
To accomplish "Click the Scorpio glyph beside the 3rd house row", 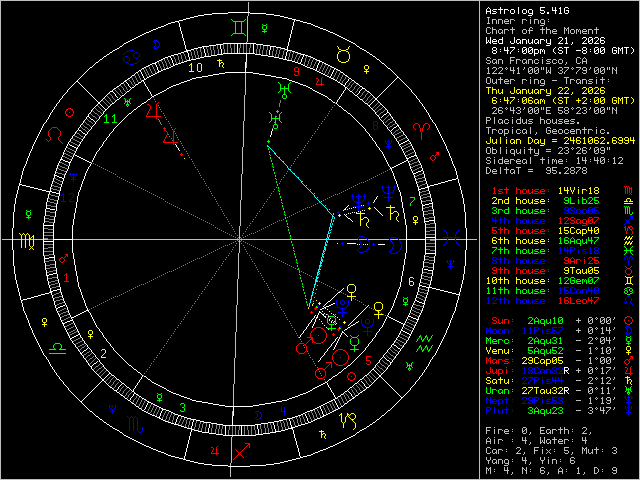I will (x=627, y=211).
